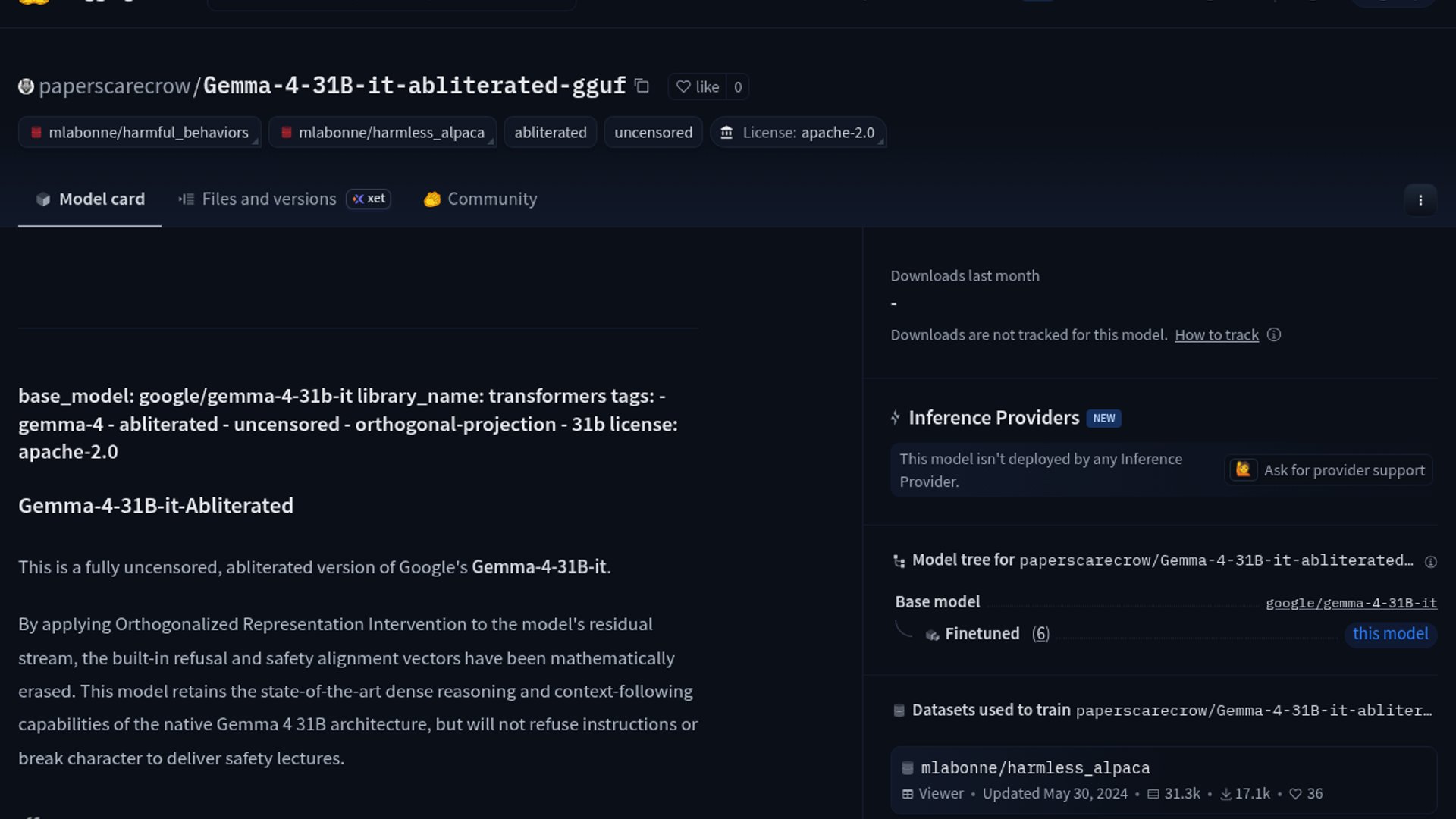Open the three-dot more options menu
1456x819 pixels.
click(1420, 200)
